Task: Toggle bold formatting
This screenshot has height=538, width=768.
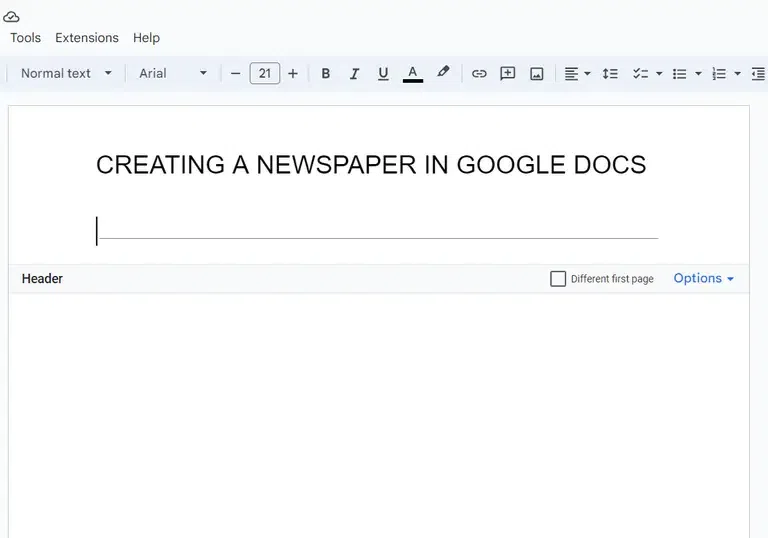Action: [325, 73]
